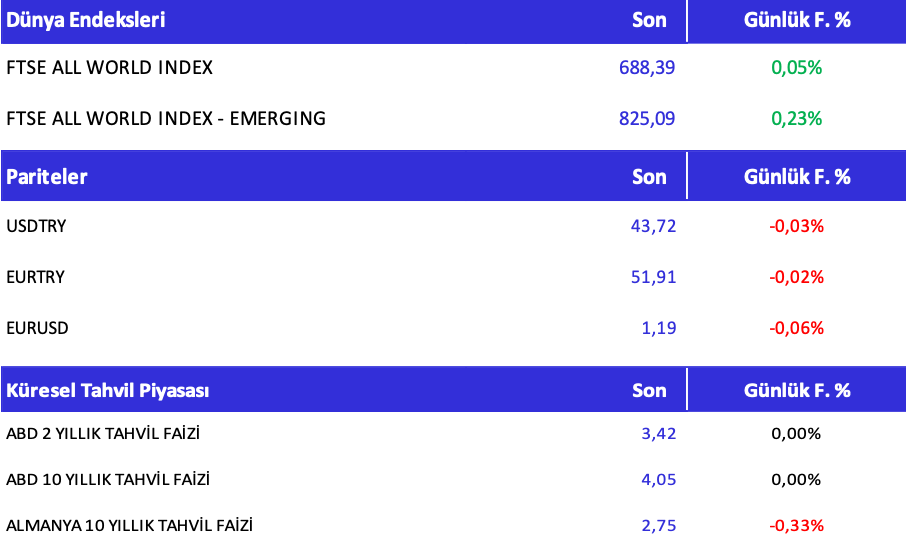Click the EURTRY value 51,91

point(654,277)
